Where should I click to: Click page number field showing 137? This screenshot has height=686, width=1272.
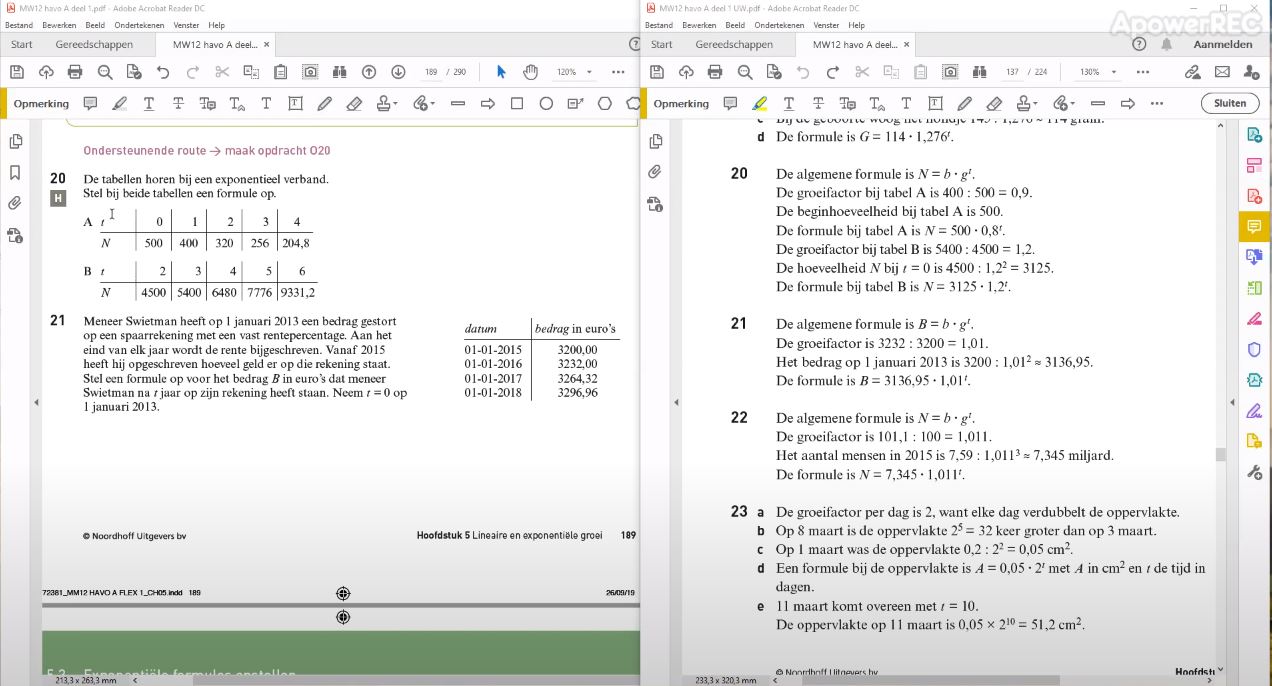1012,72
